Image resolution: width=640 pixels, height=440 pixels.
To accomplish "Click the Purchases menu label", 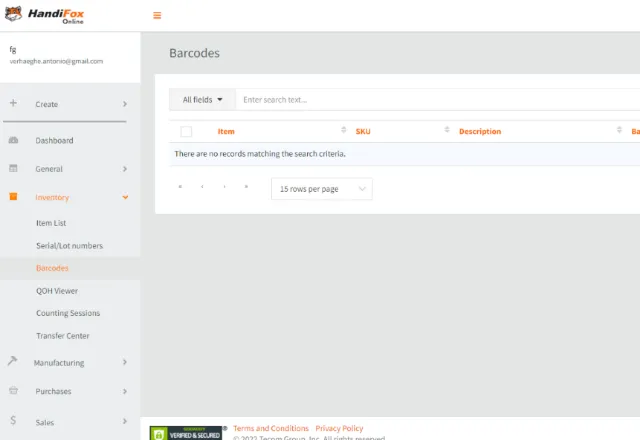I will 53,391.
